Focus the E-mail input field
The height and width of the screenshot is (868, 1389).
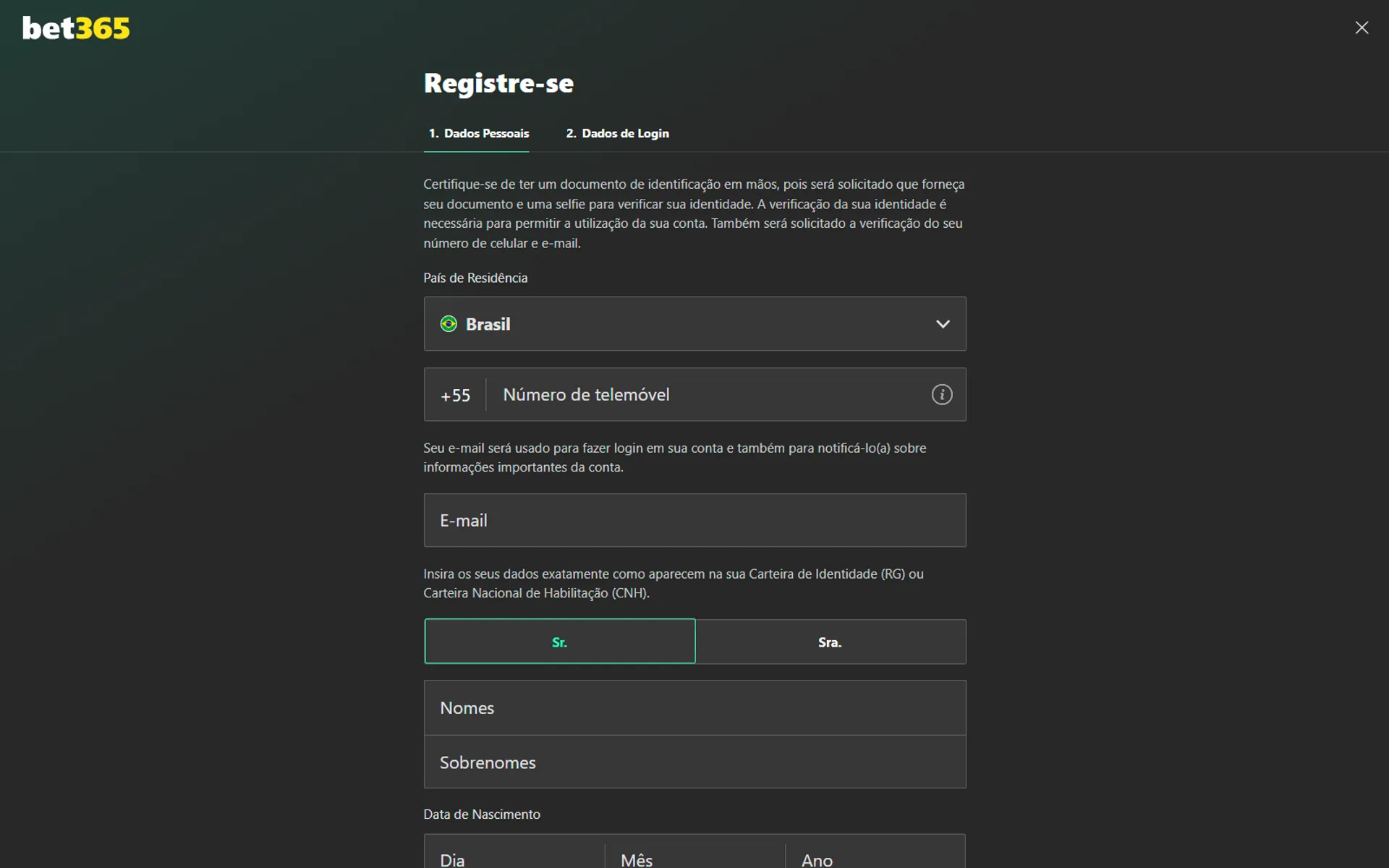[694, 520]
